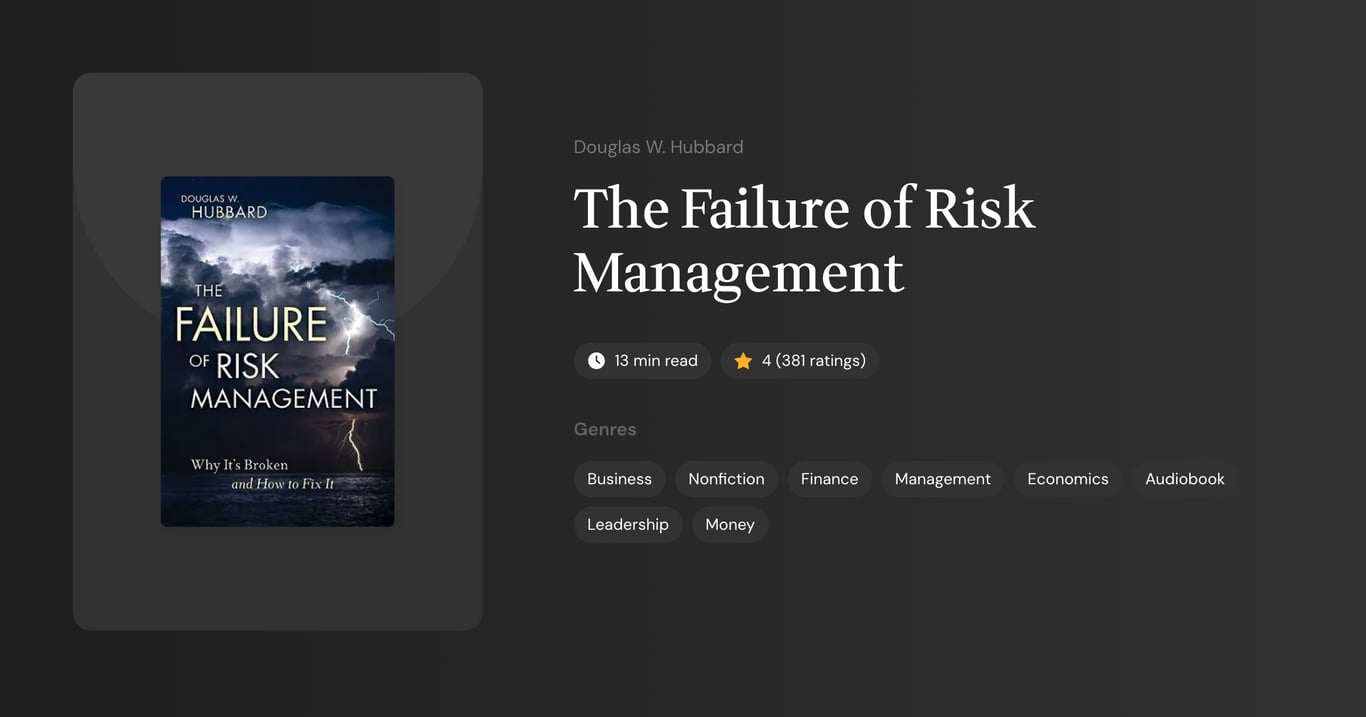Click the book title heading
Image resolution: width=1366 pixels, height=717 pixels.
pos(804,240)
